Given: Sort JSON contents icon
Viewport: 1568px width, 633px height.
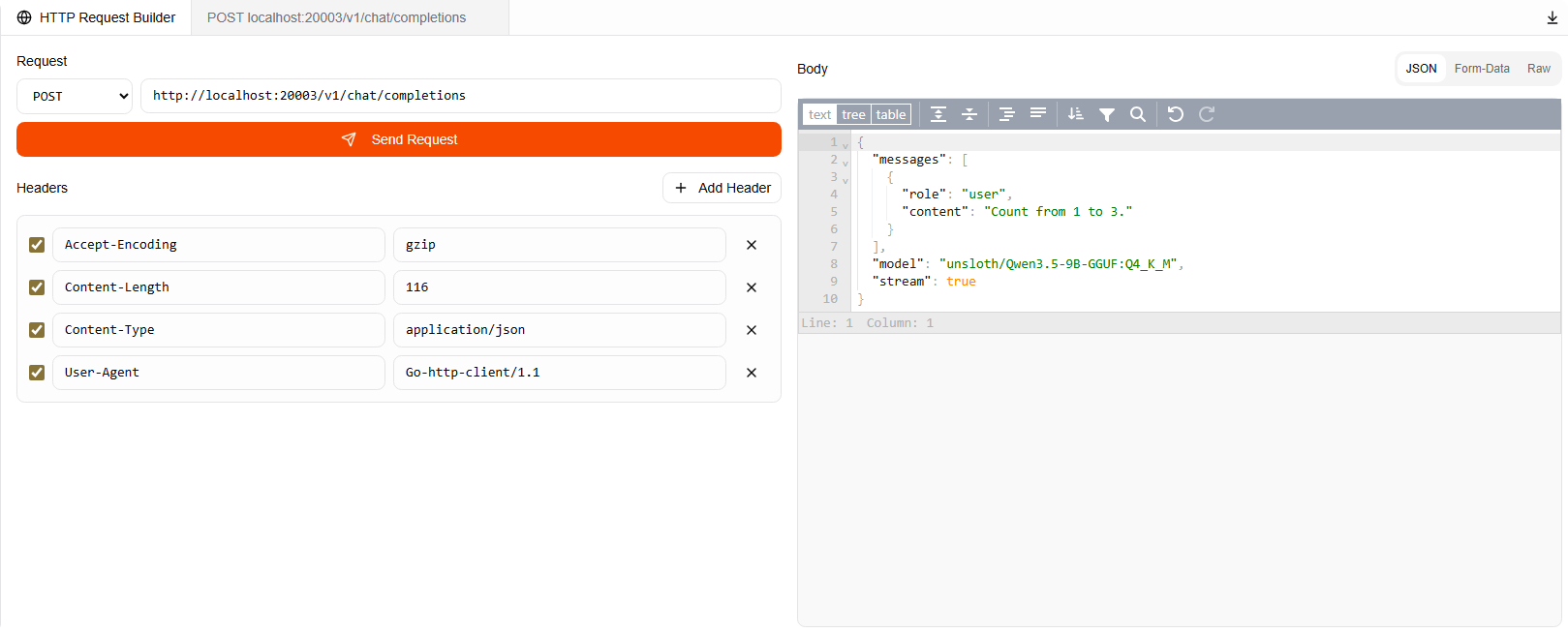Looking at the screenshot, I should (1076, 114).
